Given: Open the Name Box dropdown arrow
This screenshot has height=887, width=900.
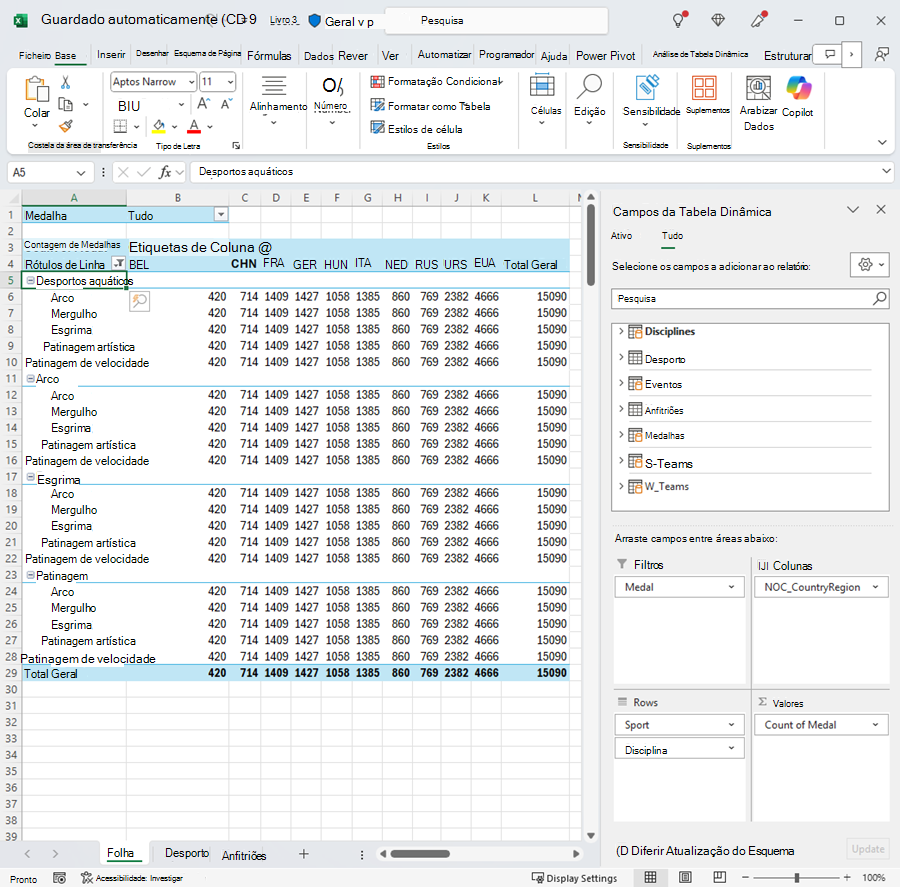Looking at the screenshot, I should [80, 172].
